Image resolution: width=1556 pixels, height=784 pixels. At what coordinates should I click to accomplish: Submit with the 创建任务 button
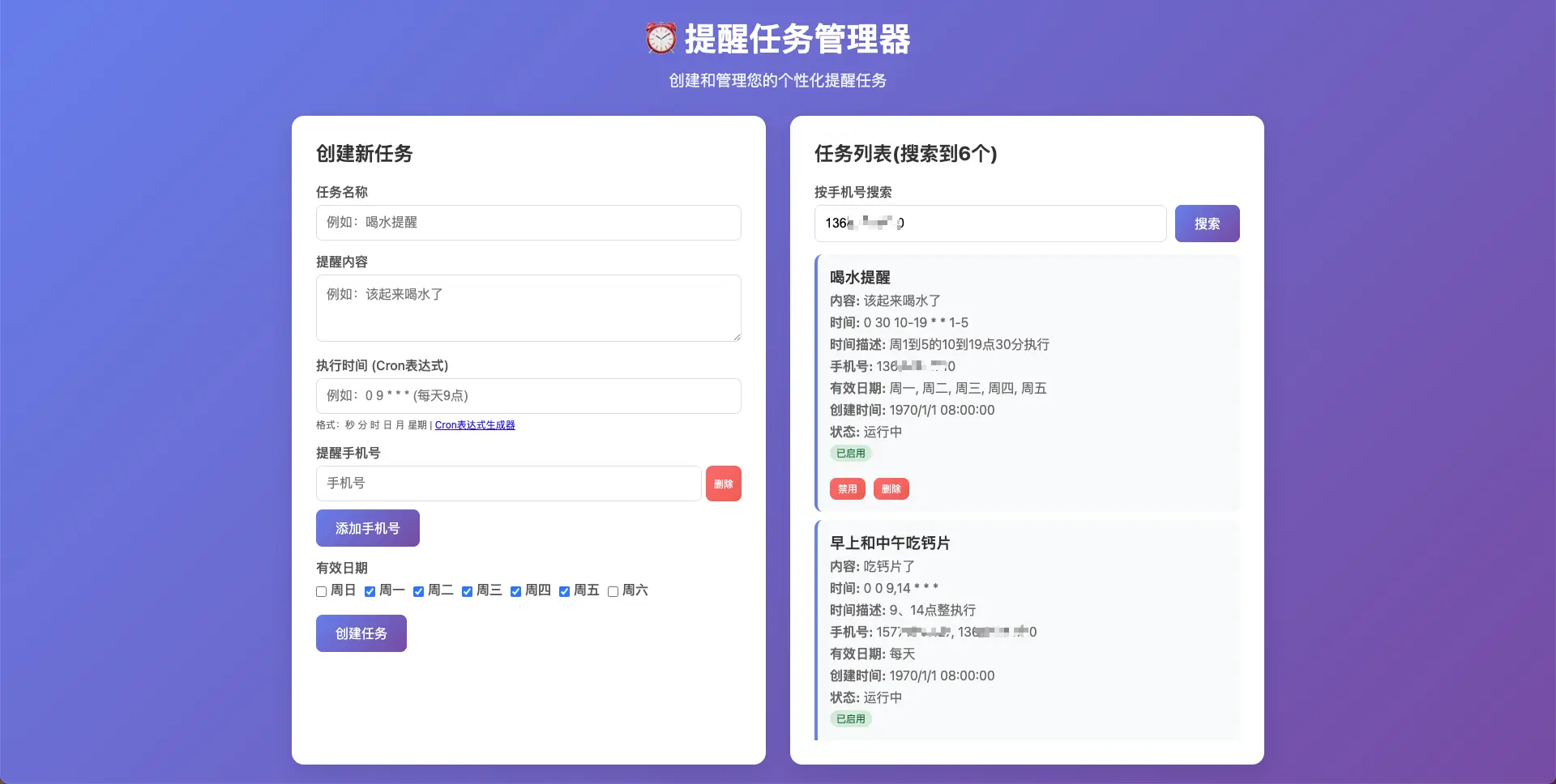(361, 633)
